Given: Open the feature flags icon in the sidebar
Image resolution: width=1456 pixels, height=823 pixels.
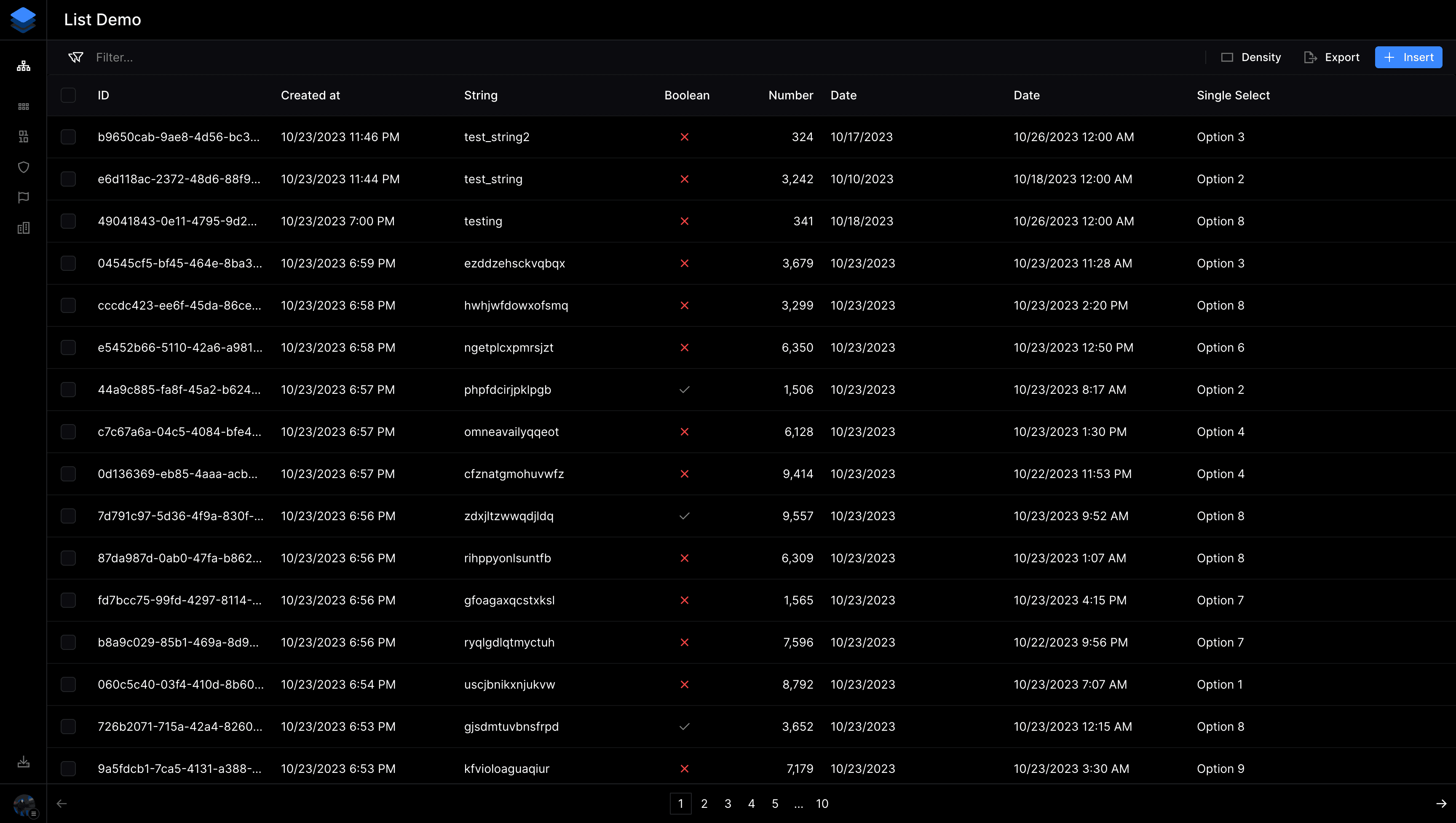Looking at the screenshot, I should 23,197.
